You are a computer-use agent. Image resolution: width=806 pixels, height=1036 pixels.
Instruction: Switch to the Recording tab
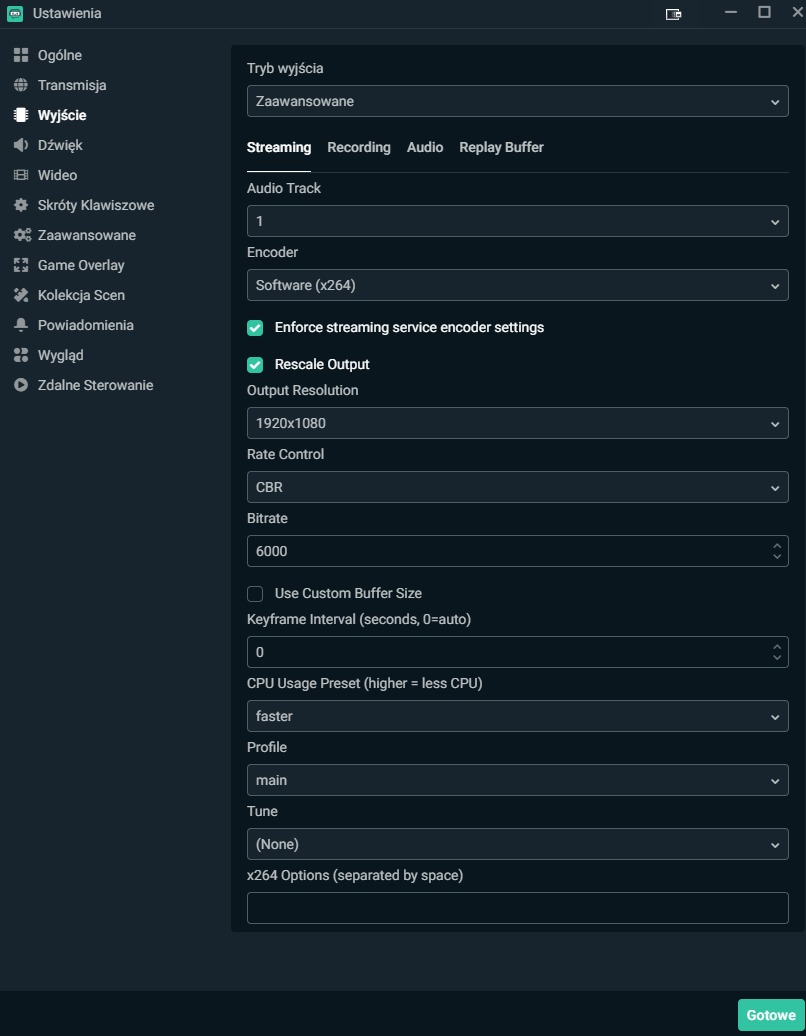(x=359, y=147)
